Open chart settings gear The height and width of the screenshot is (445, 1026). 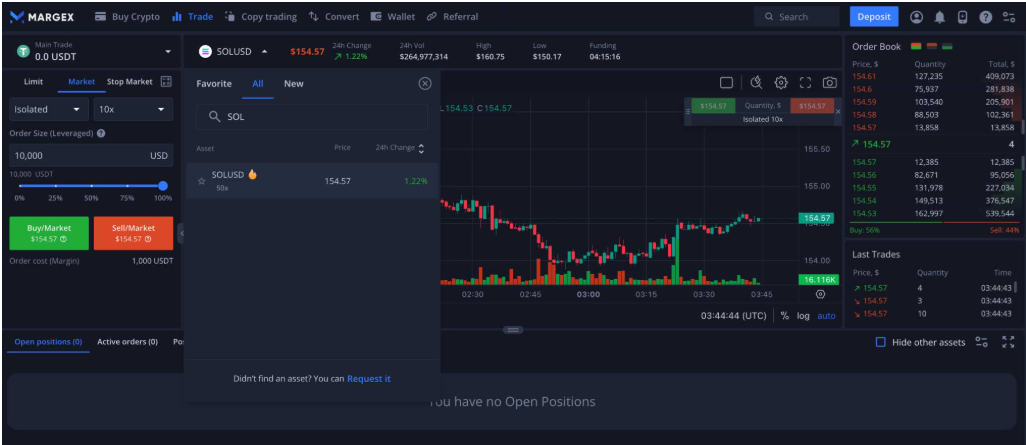(781, 83)
